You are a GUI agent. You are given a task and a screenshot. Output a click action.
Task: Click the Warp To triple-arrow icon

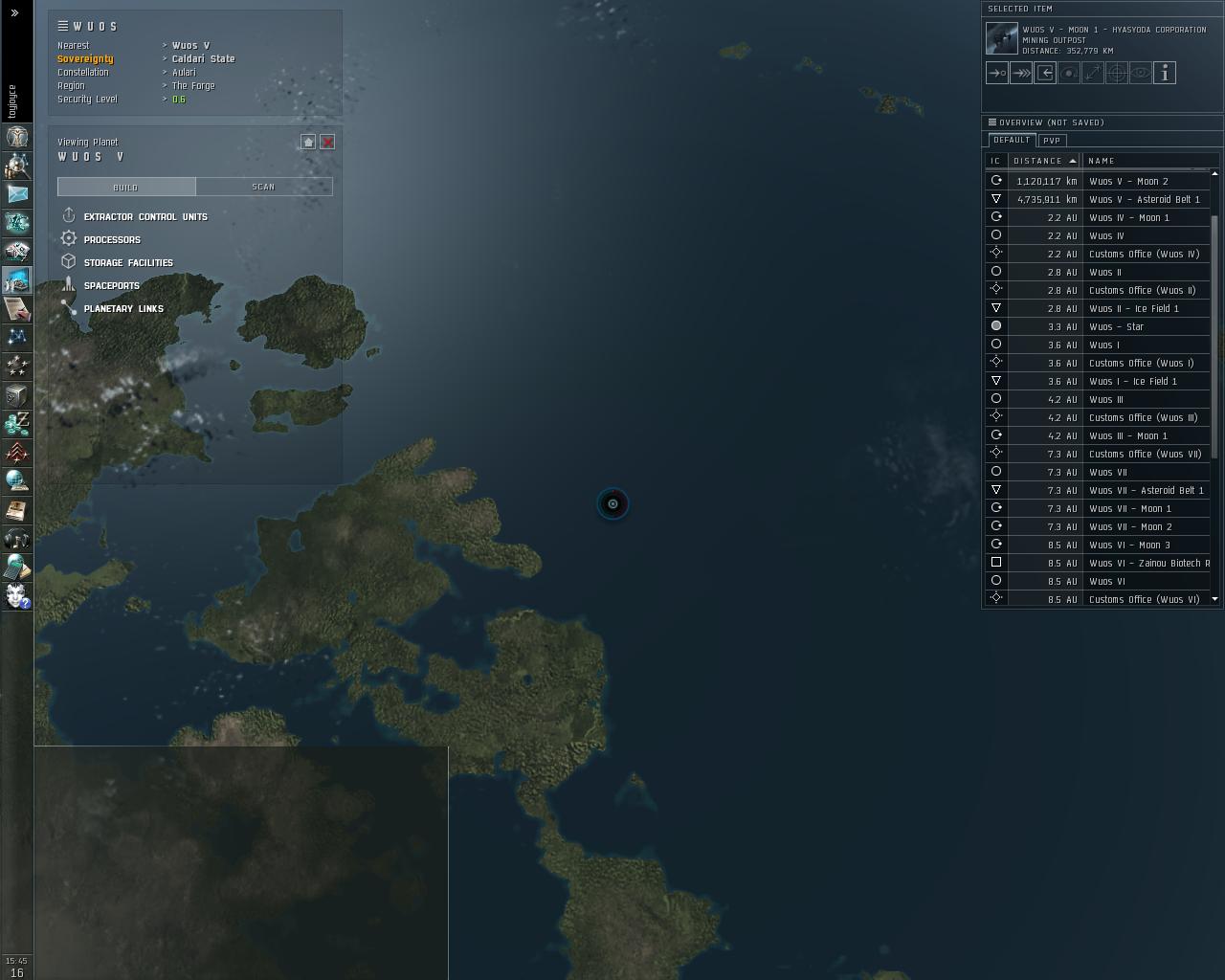1021,73
